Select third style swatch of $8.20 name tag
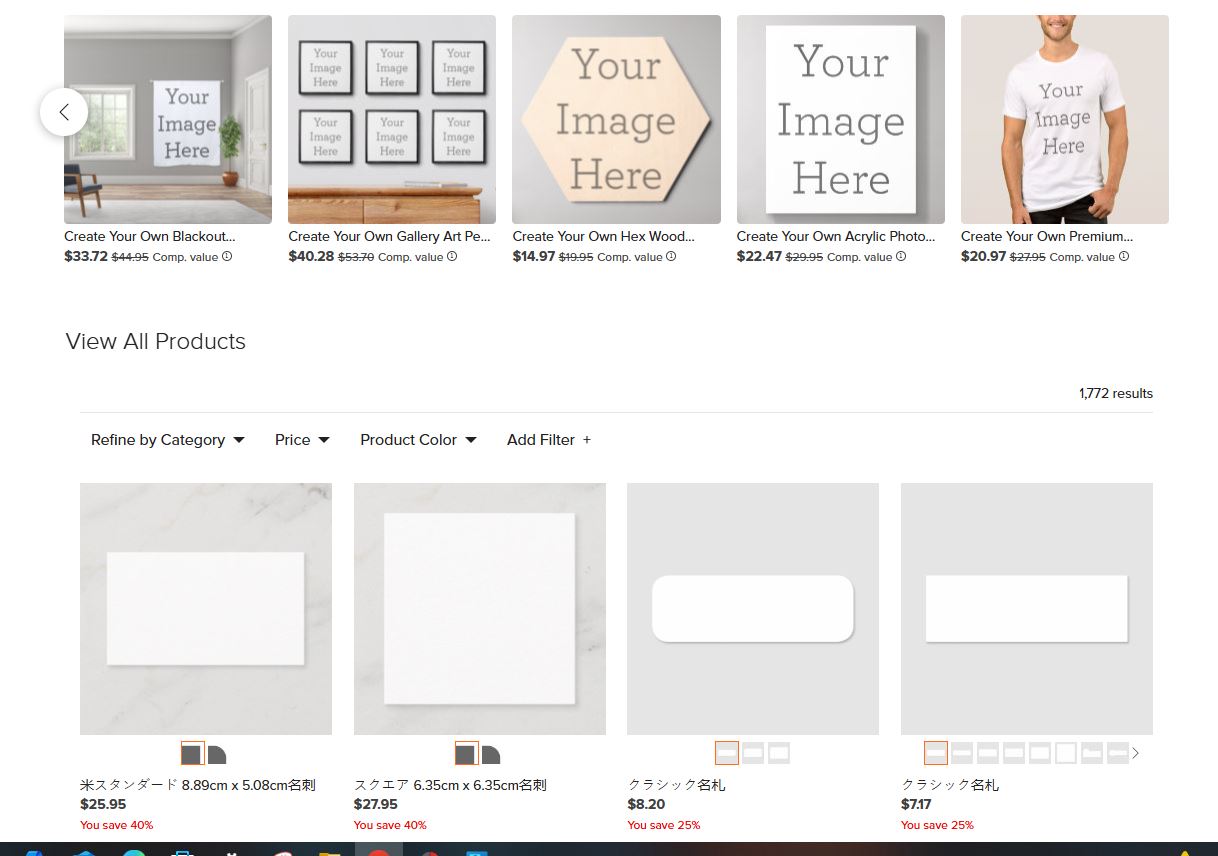1218x856 pixels. click(x=779, y=753)
